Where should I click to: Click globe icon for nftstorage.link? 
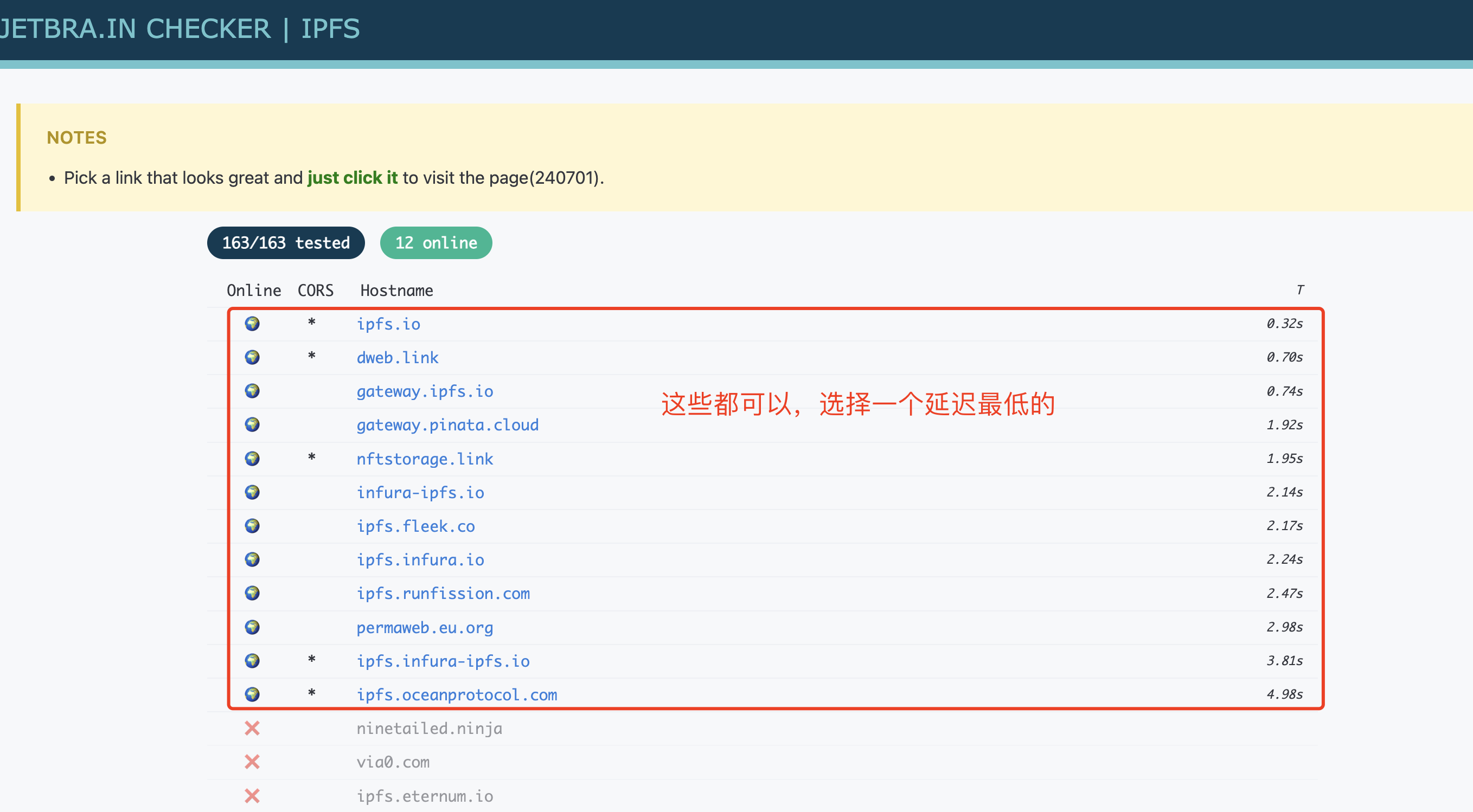pos(252,458)
